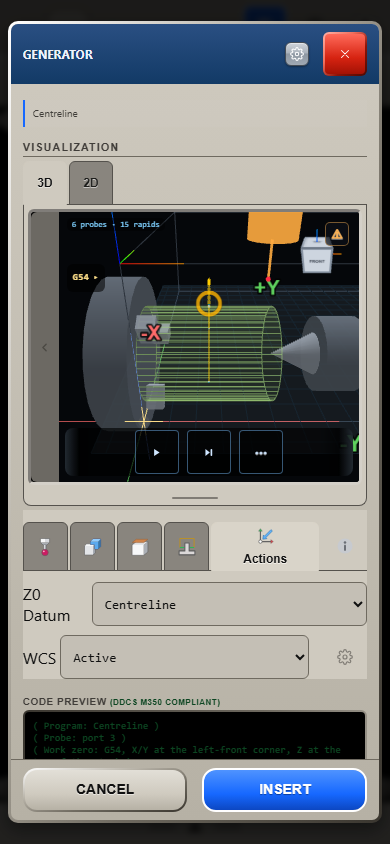Open more simulation options (three dots)
The height and width of the screenshot is (844, 390).
(261, 452)
